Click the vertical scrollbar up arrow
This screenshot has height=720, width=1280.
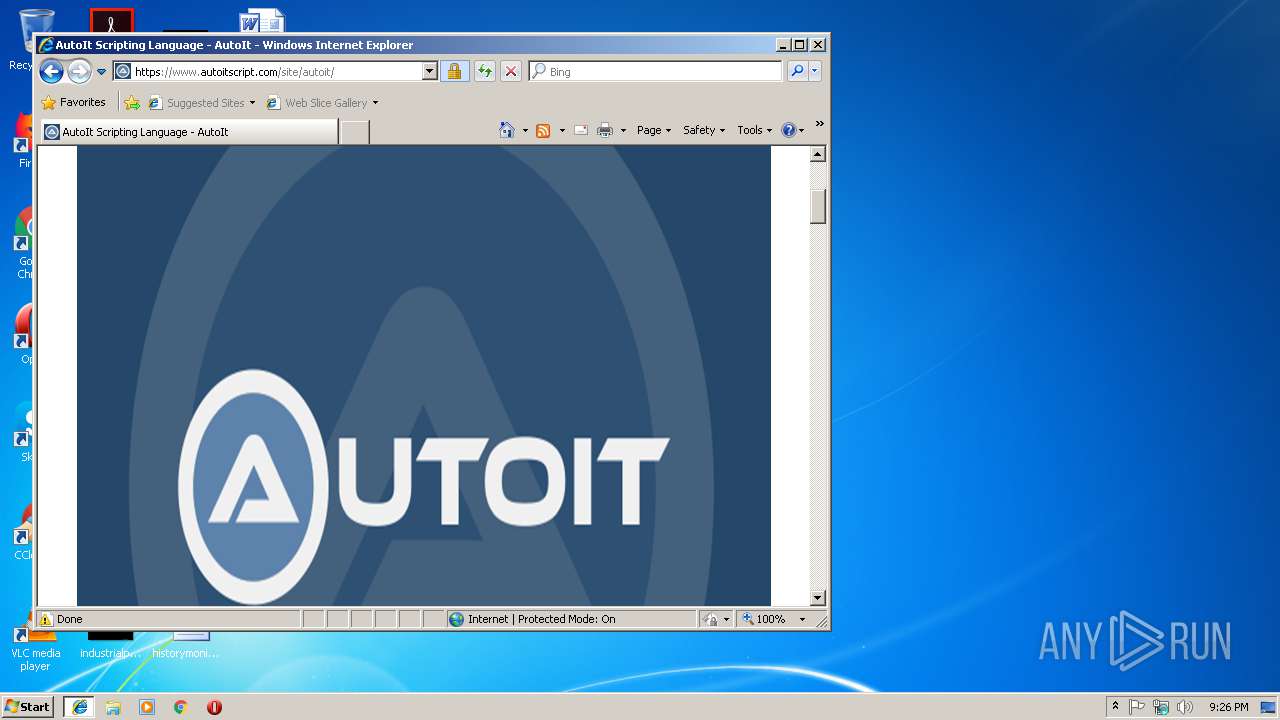tap(818, 154)
